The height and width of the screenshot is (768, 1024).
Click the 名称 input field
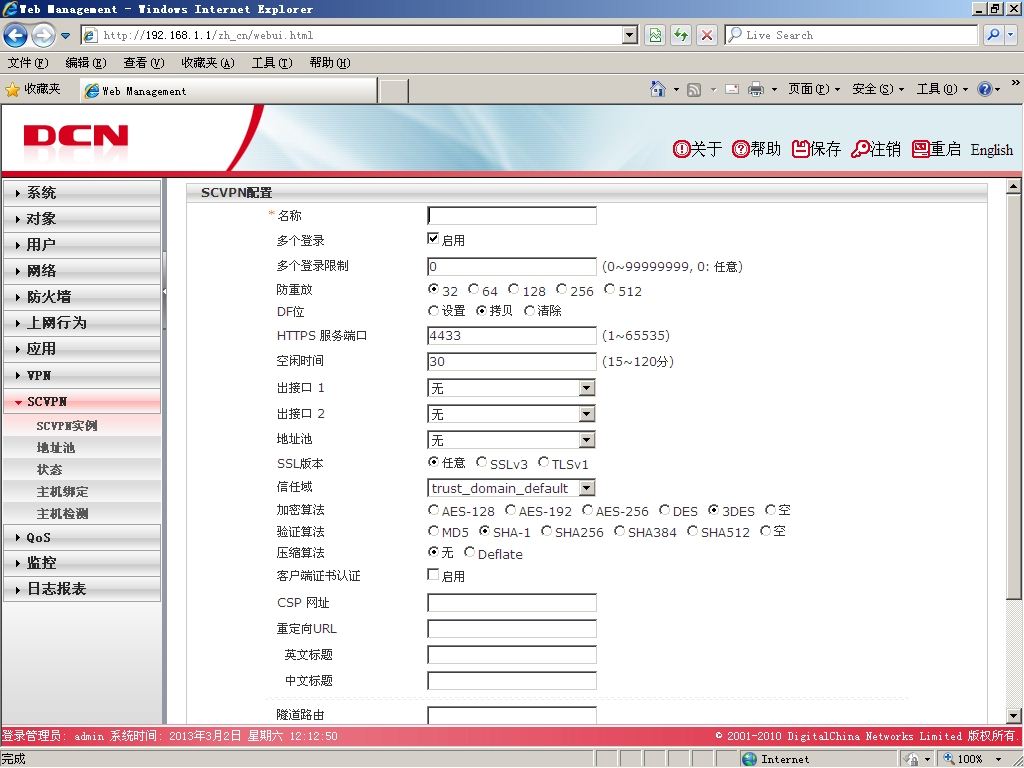point(512,216)
